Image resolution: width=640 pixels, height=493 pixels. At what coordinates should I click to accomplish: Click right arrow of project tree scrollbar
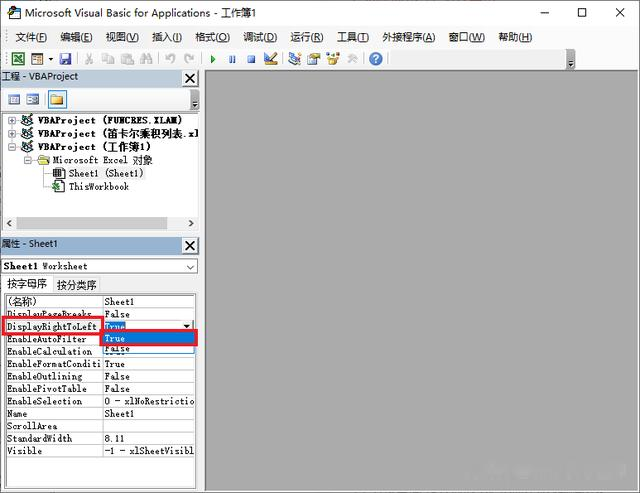click(191, 223)
